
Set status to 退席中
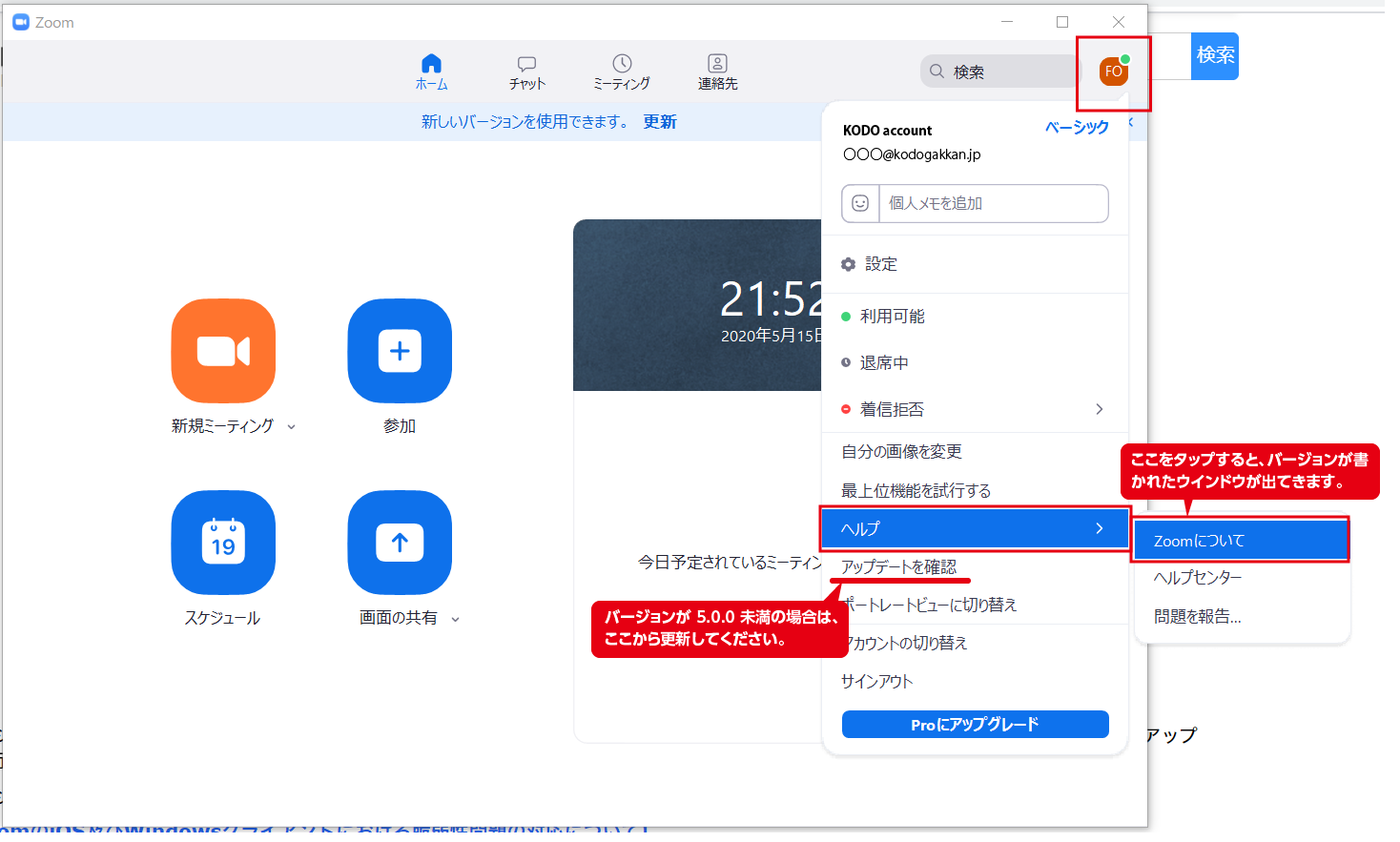click(x=975, y=362)
